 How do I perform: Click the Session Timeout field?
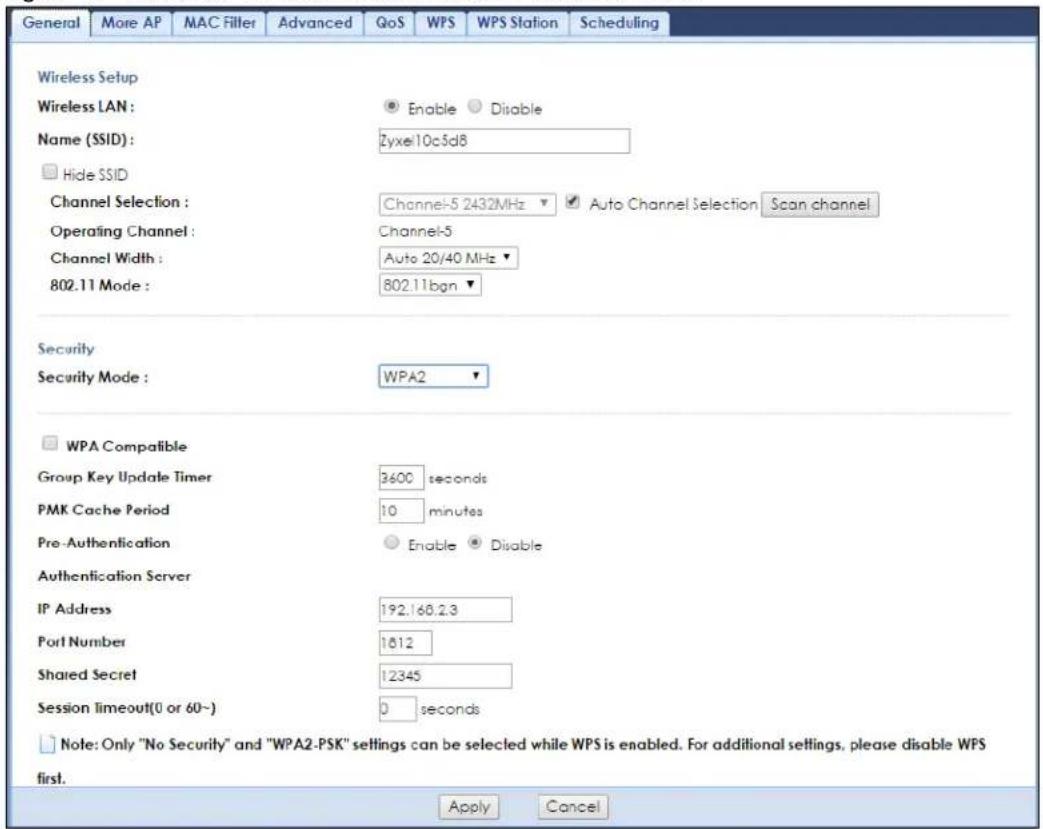tap(397, 709)
